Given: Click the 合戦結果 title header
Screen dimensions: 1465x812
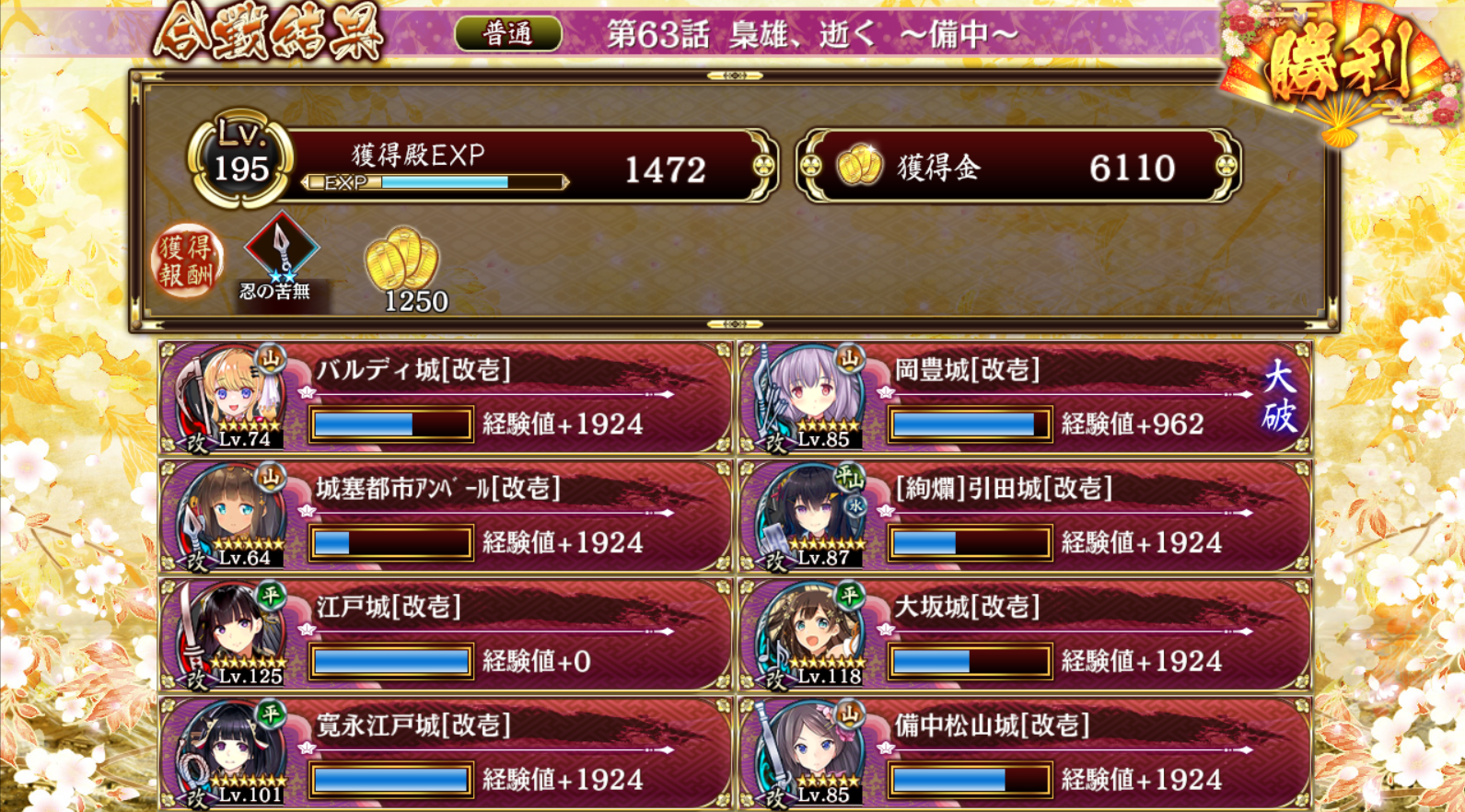Looking at the screenshot, I should pos(268,34).
